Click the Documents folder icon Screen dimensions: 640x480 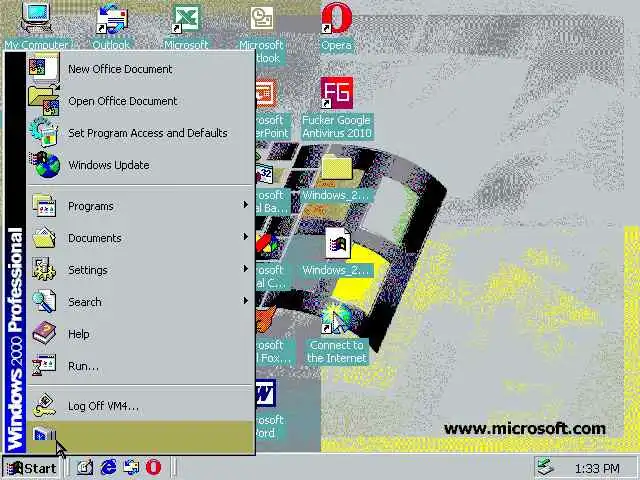point(44,238)
